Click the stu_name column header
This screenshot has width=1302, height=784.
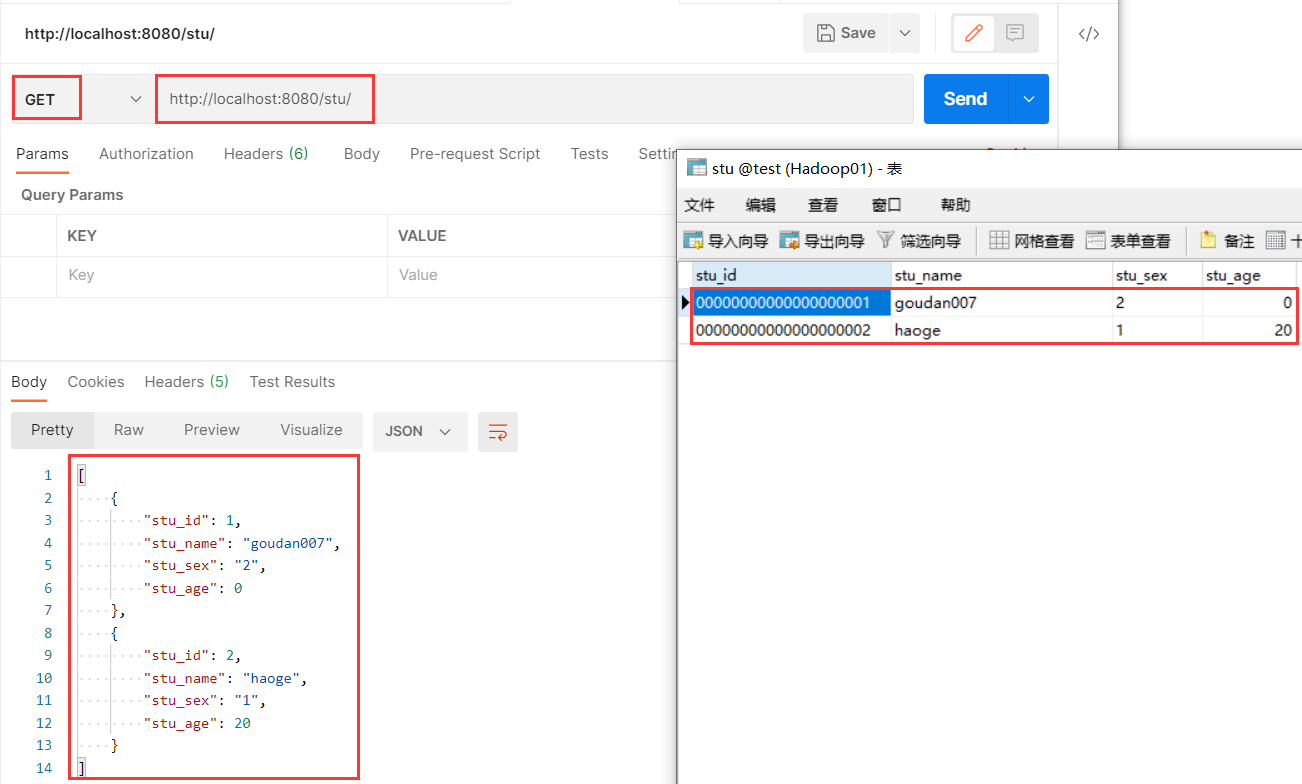tap(1001, 275)
